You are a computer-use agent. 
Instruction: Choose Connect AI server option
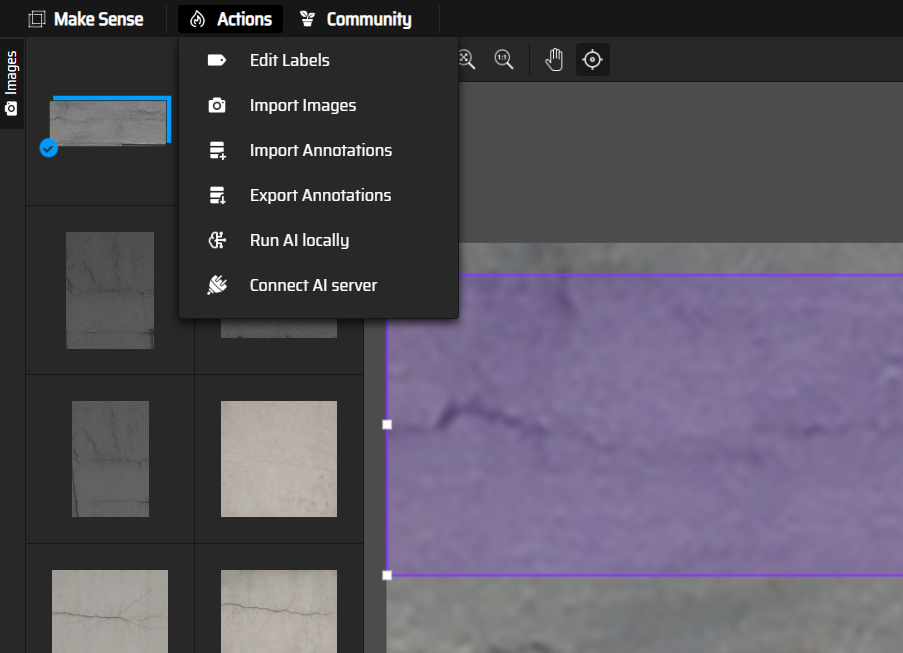tap(318, 285)
